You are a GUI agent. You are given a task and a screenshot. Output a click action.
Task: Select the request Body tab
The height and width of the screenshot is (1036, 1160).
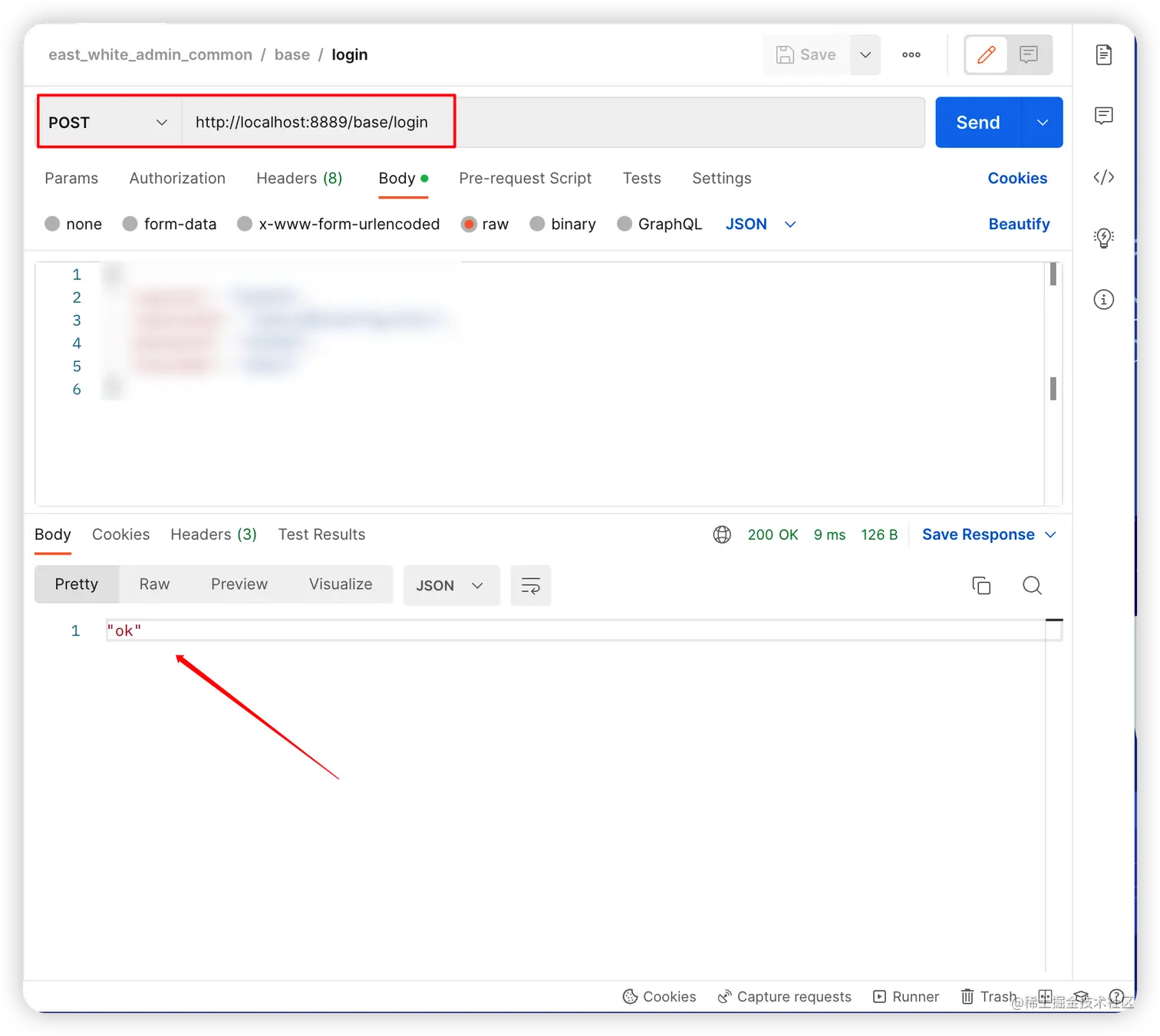pyautogui.click(x=403, y=178)
